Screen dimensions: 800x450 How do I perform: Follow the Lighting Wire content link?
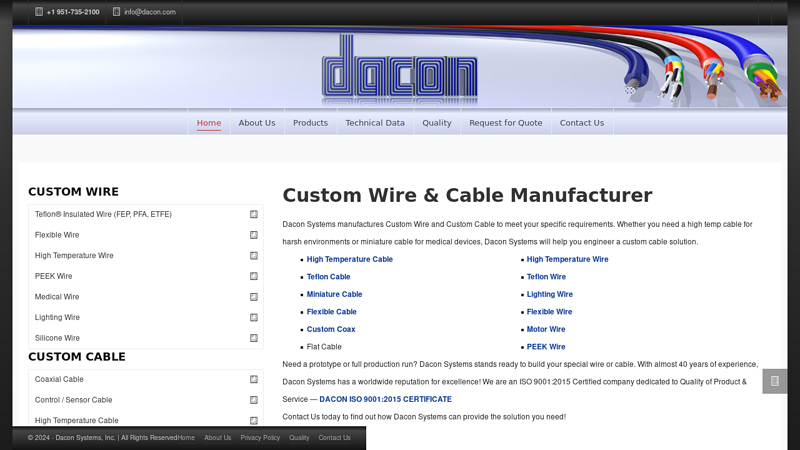tap(549, 294)
